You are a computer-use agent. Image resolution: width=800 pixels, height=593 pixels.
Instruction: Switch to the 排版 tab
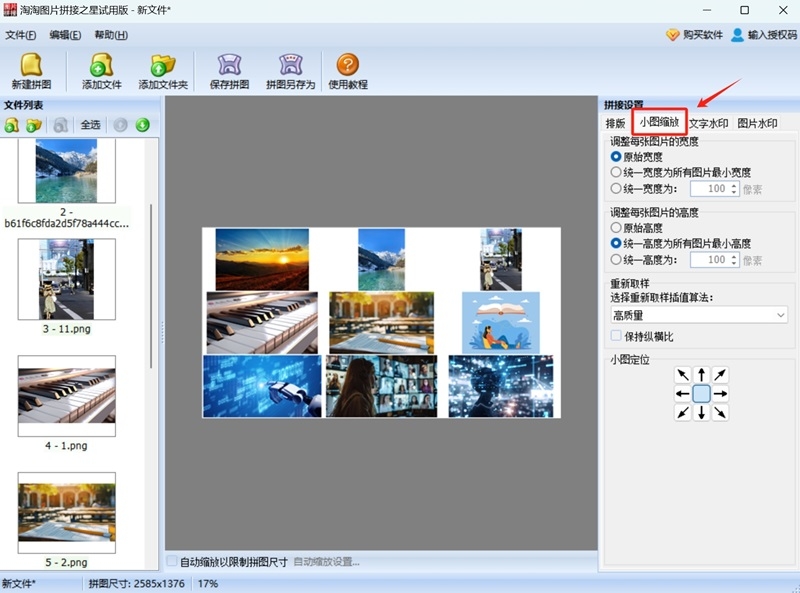(x=615, y=123)
